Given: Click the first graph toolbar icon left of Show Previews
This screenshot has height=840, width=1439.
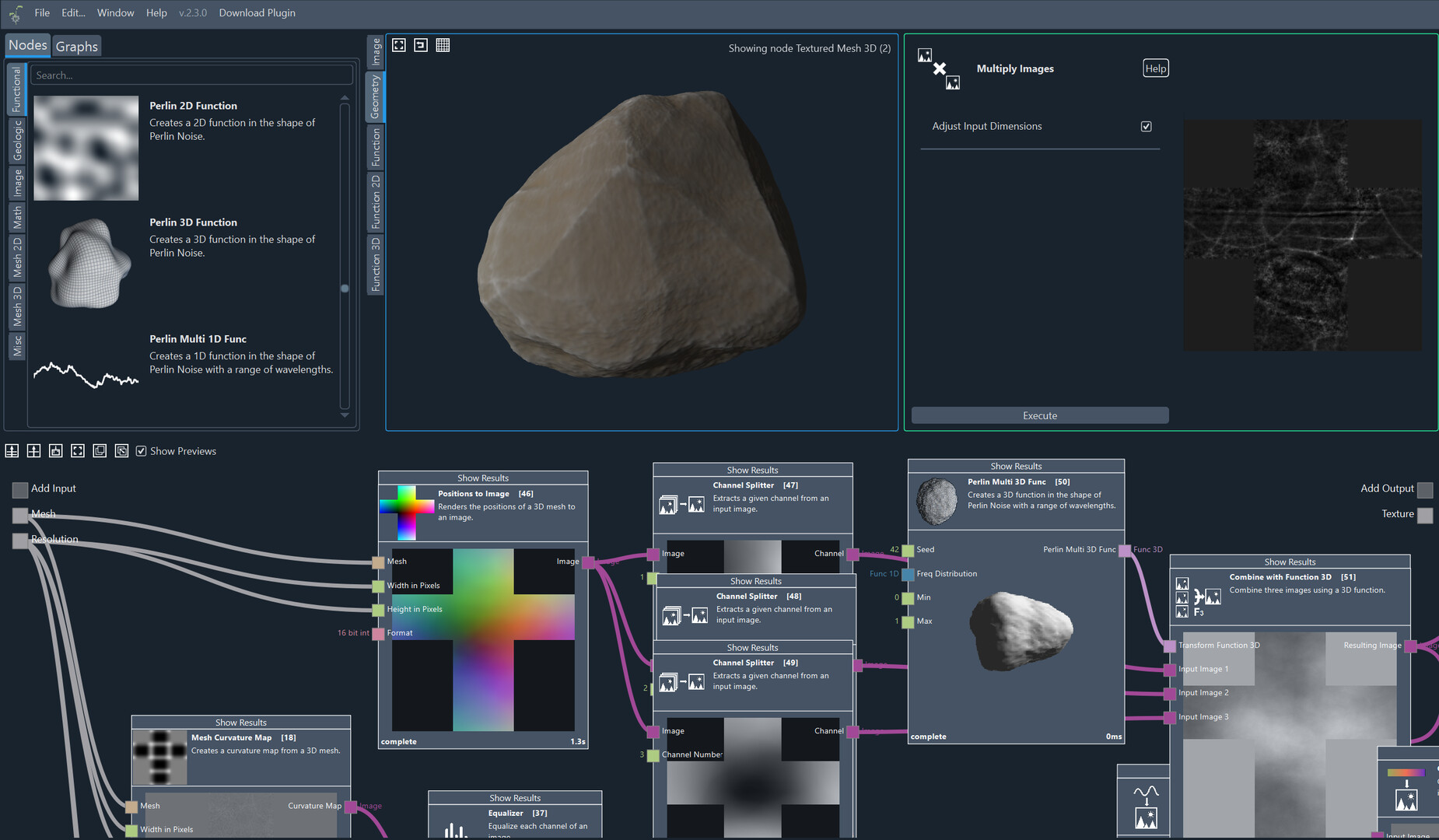Looking at the screenshot, I should tap(12, 451).
